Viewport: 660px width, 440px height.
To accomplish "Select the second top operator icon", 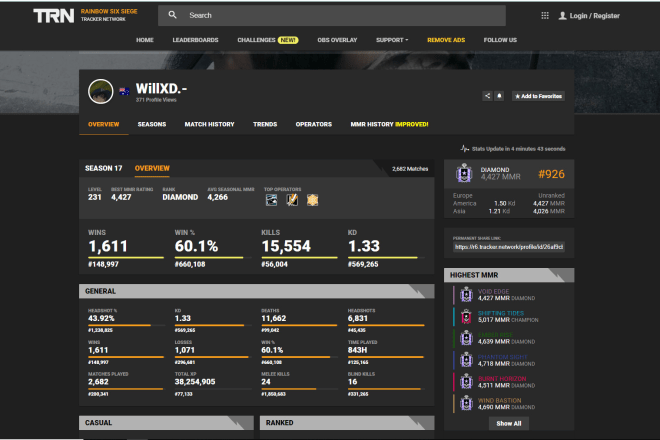I will pyautogui.click(x=292, y=200).
